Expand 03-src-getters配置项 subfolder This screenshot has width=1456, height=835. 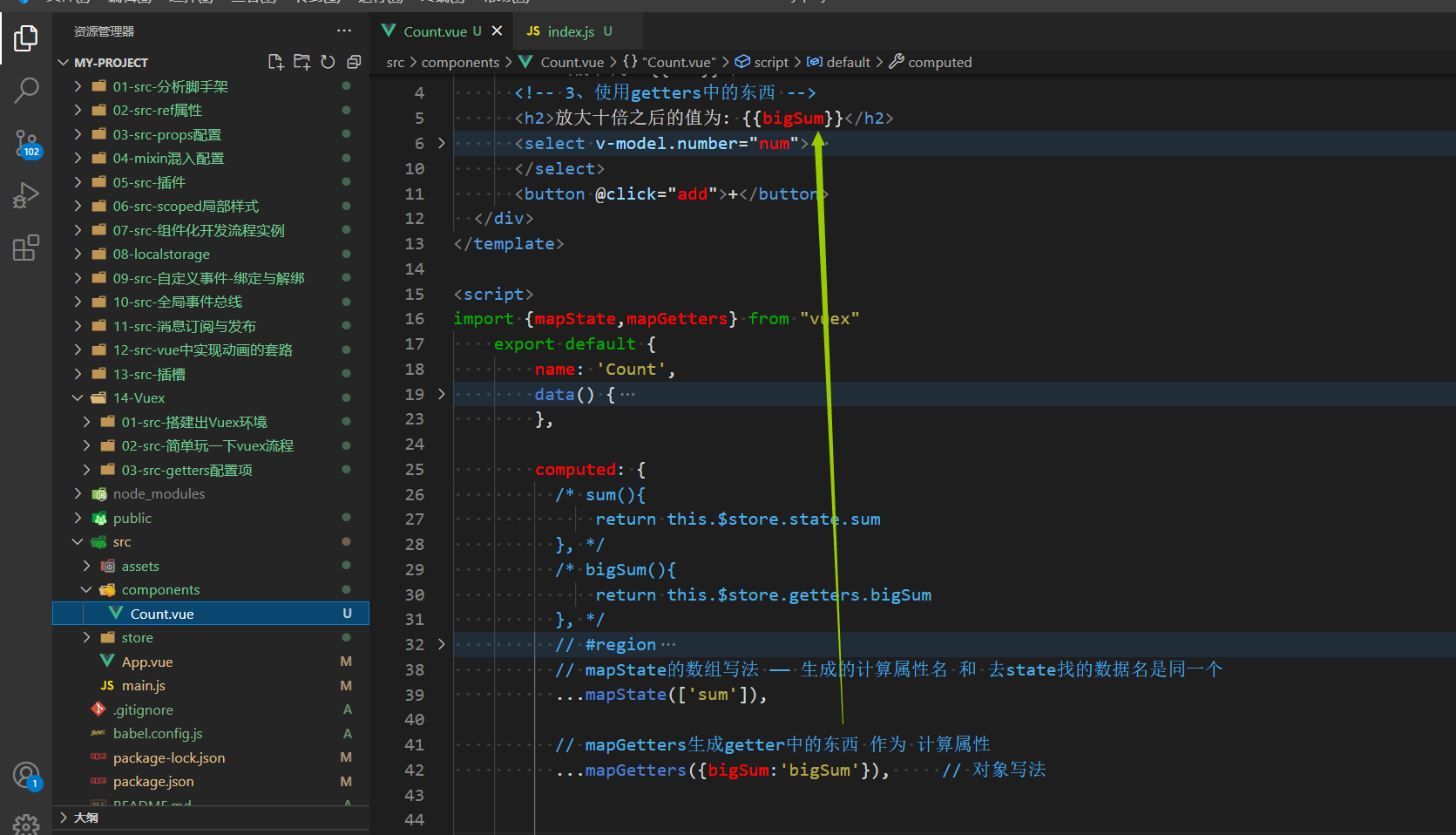(211, 470)
